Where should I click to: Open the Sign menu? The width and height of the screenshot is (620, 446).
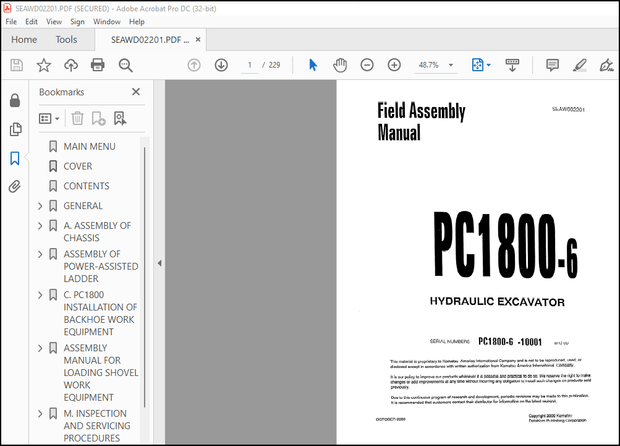[78, 22]
